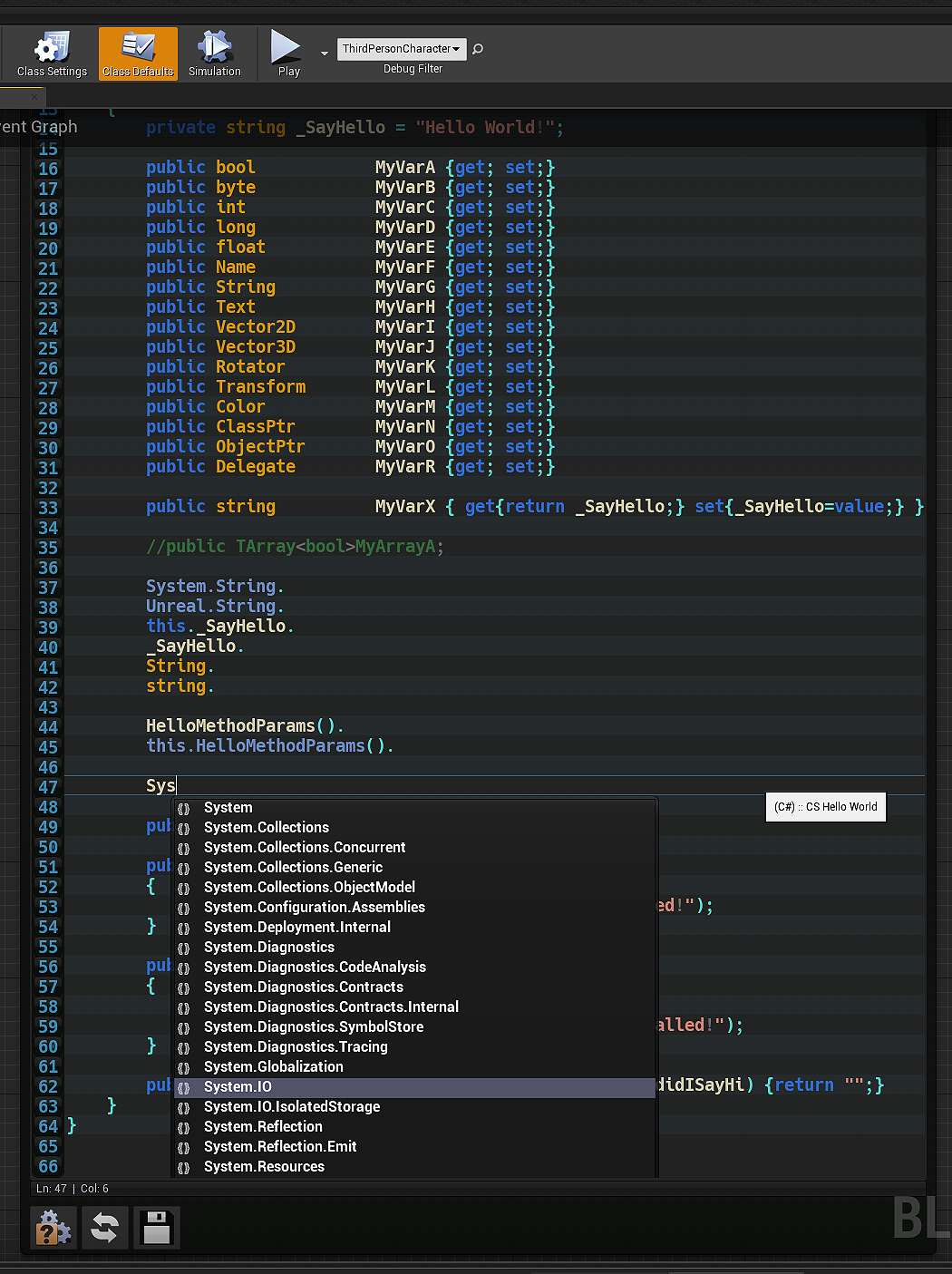The height and width of the screenshot is (1274, 952).
Task: Choose System.Collections.Generic from suggestions
Action: (x=293, y=868)
